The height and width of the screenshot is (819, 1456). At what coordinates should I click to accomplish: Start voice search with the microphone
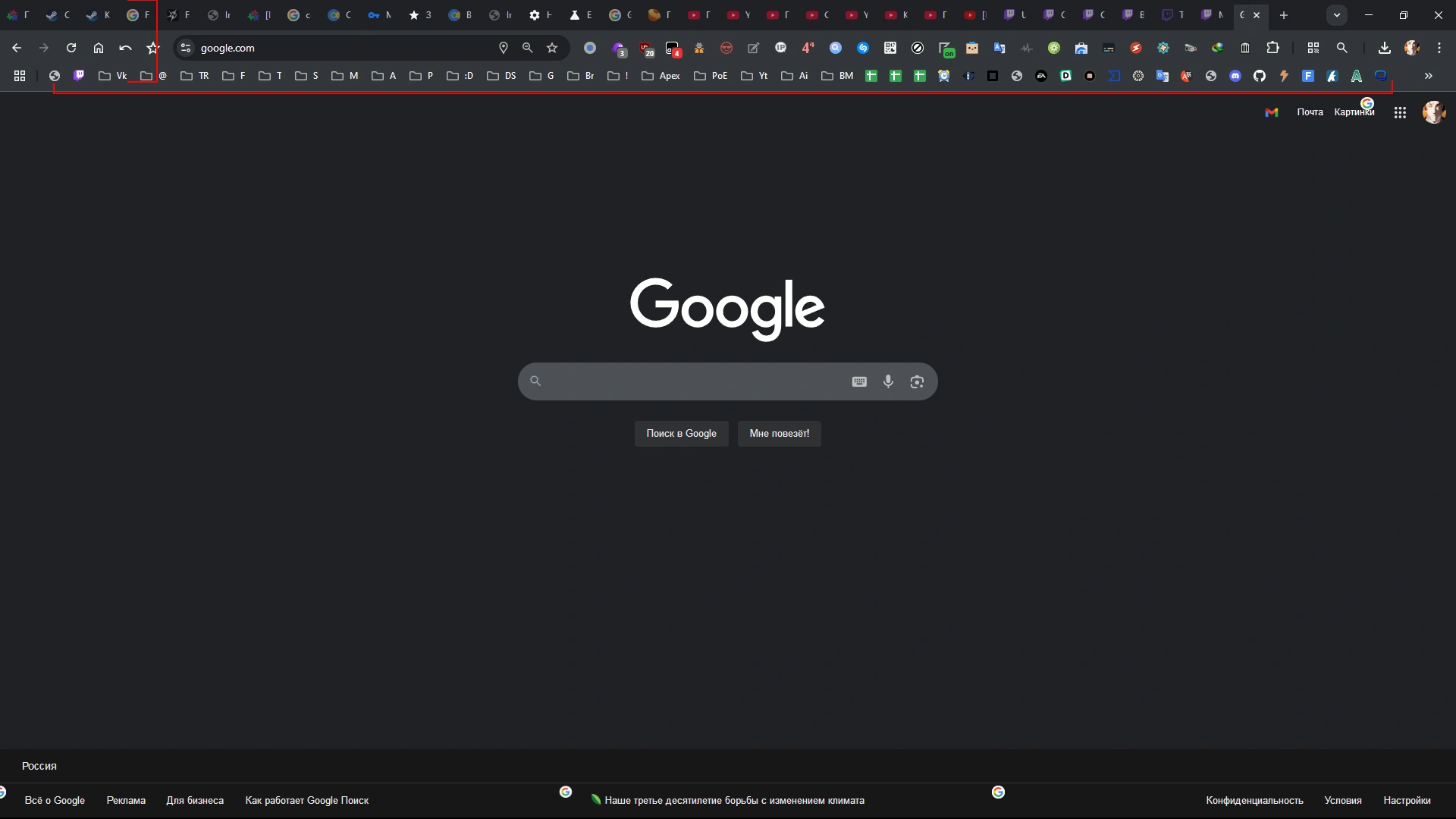coord(888,381)
